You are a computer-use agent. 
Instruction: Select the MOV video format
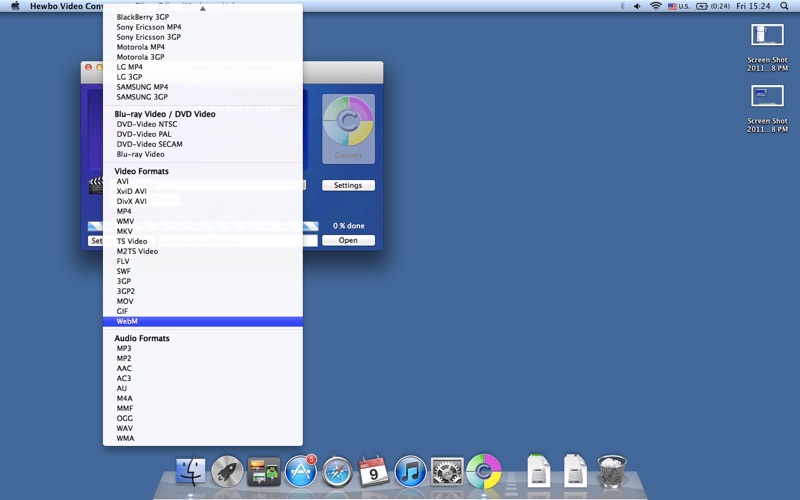(x=125, y=301)
